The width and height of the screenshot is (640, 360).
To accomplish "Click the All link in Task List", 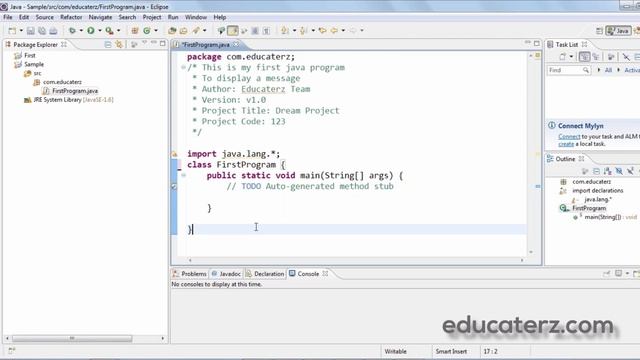I will (608, 70).
